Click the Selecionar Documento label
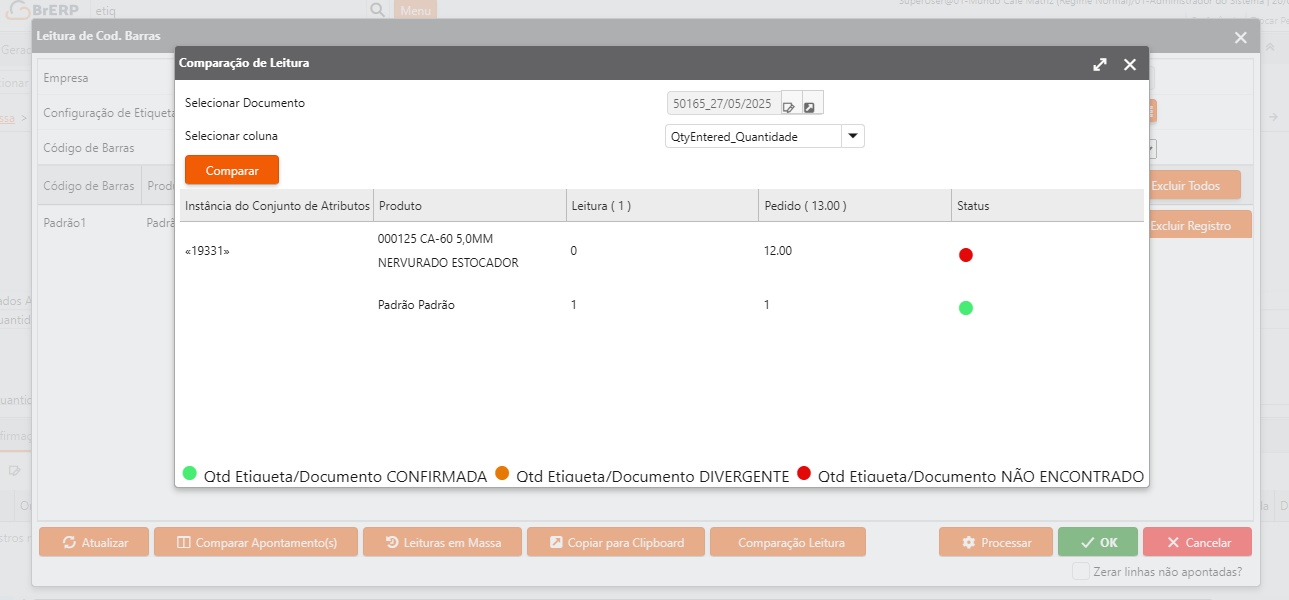This screenshot has height=600, width=1289. (x=245, y=103)
